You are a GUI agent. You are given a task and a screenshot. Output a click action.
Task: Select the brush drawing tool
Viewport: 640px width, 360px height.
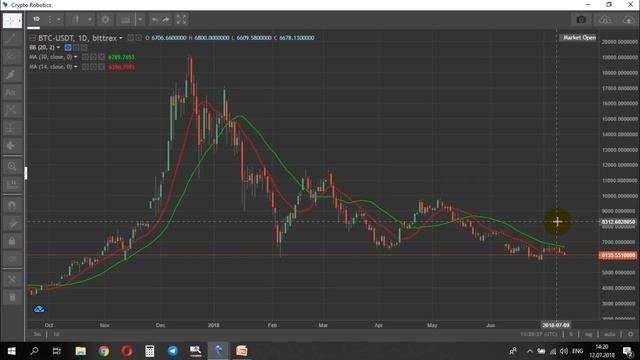coord(11,74)
